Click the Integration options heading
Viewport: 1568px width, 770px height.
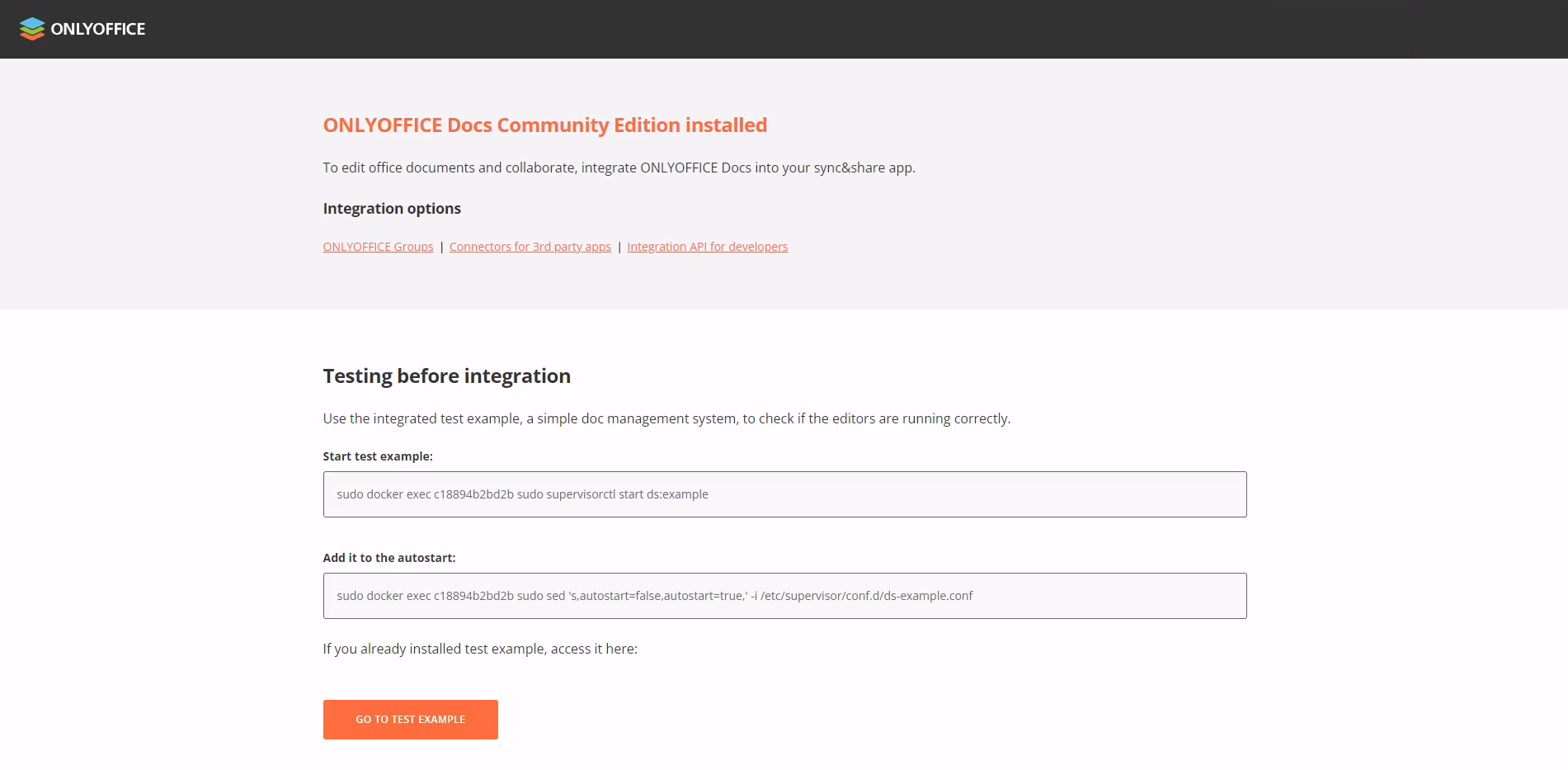tap(392, 208)
